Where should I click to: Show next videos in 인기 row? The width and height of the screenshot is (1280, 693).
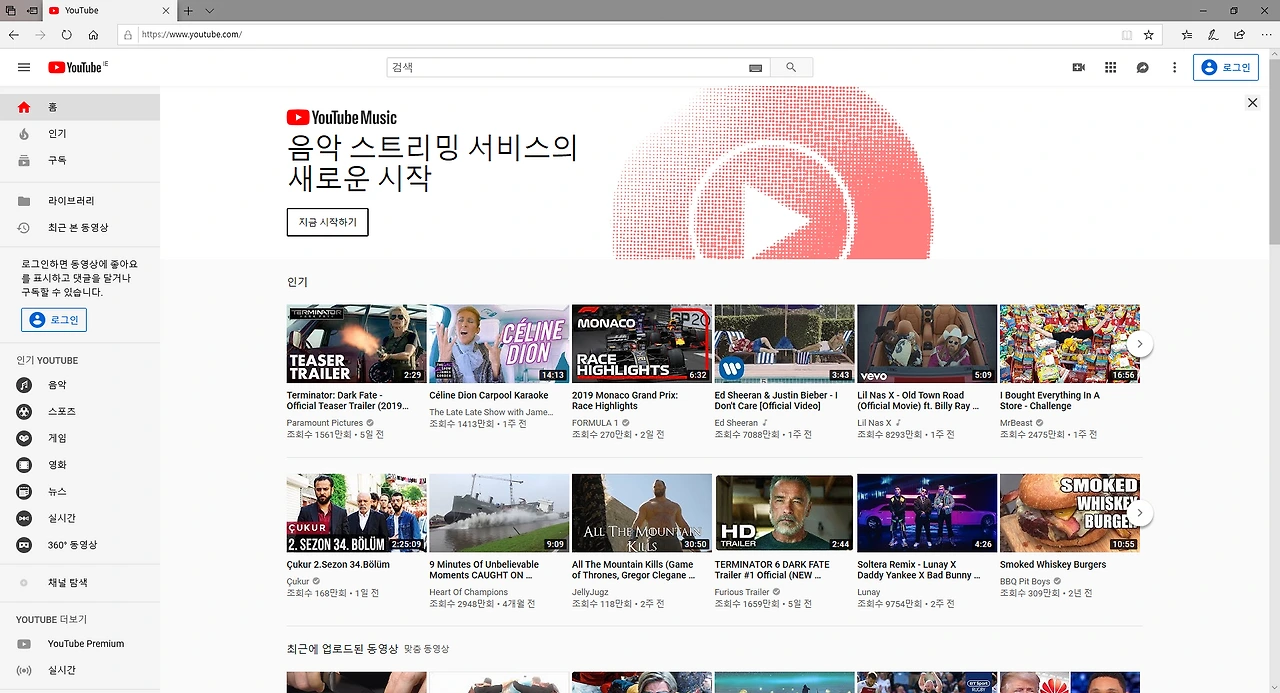pyautogui.click(x=1139, y=344)
